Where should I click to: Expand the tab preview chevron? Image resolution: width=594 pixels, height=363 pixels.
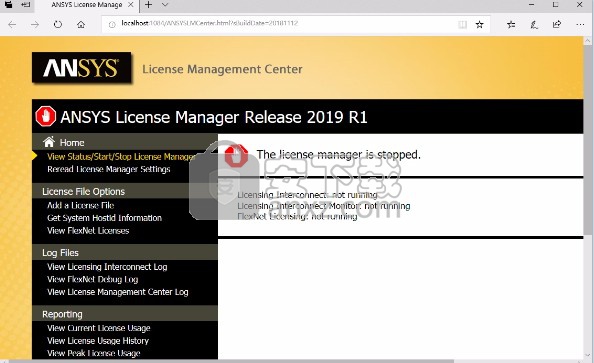165,5
